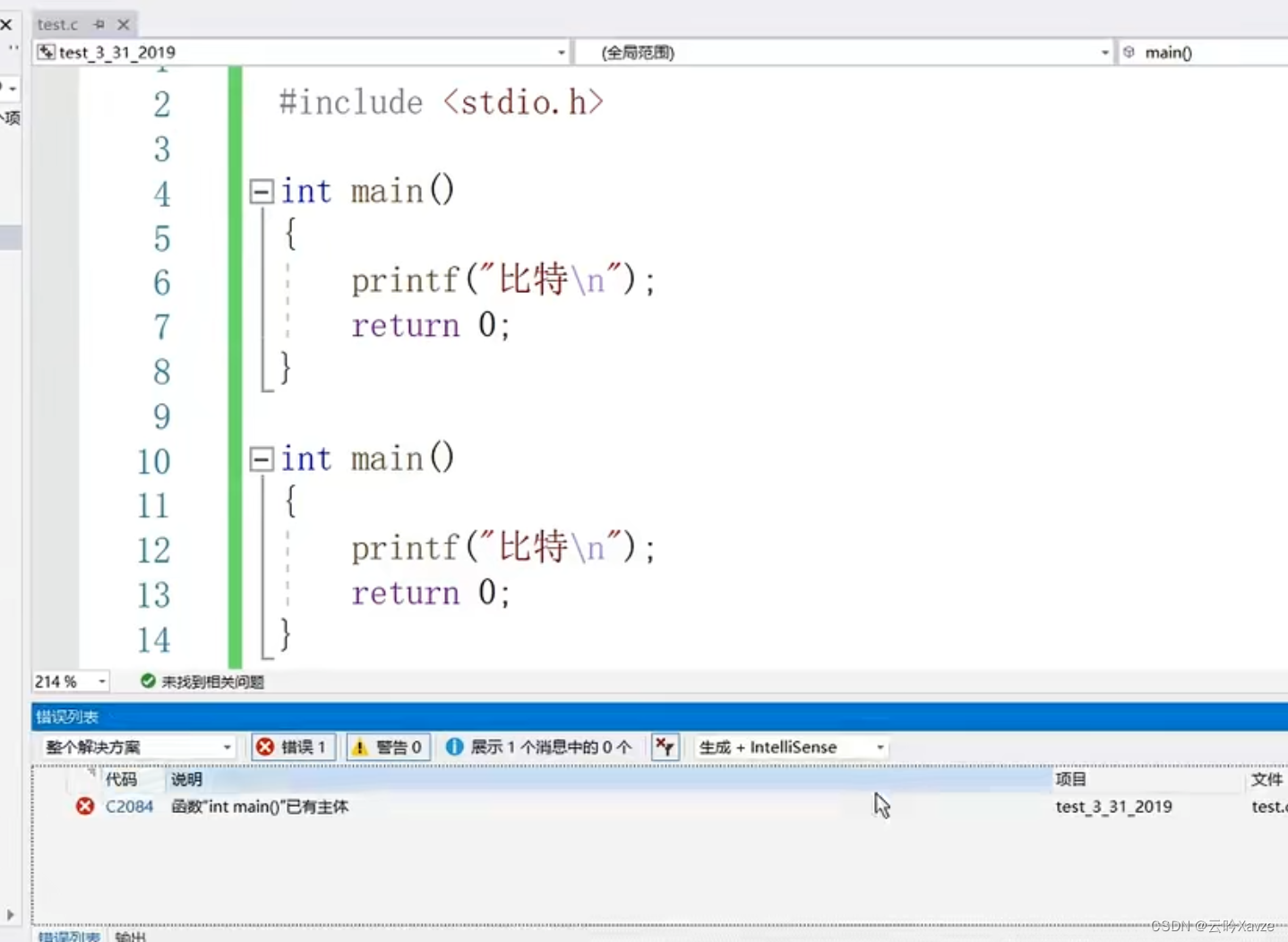
Task: Click the category sort icon in error list header
Action: pyautogui.click(x=90, y=773)
